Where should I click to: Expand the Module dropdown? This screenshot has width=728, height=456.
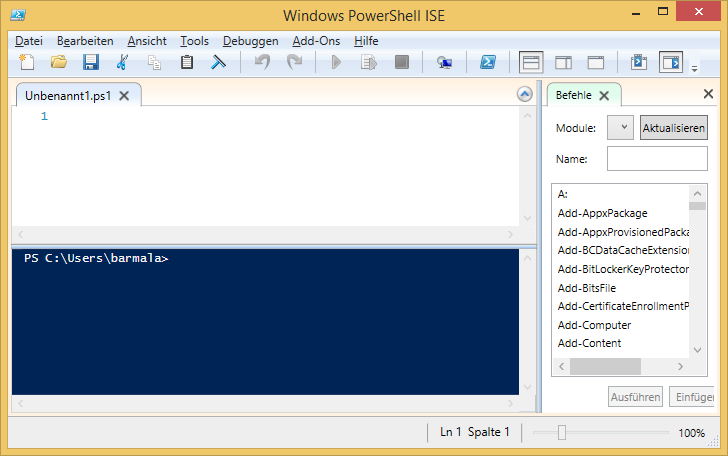click(620, 127)
